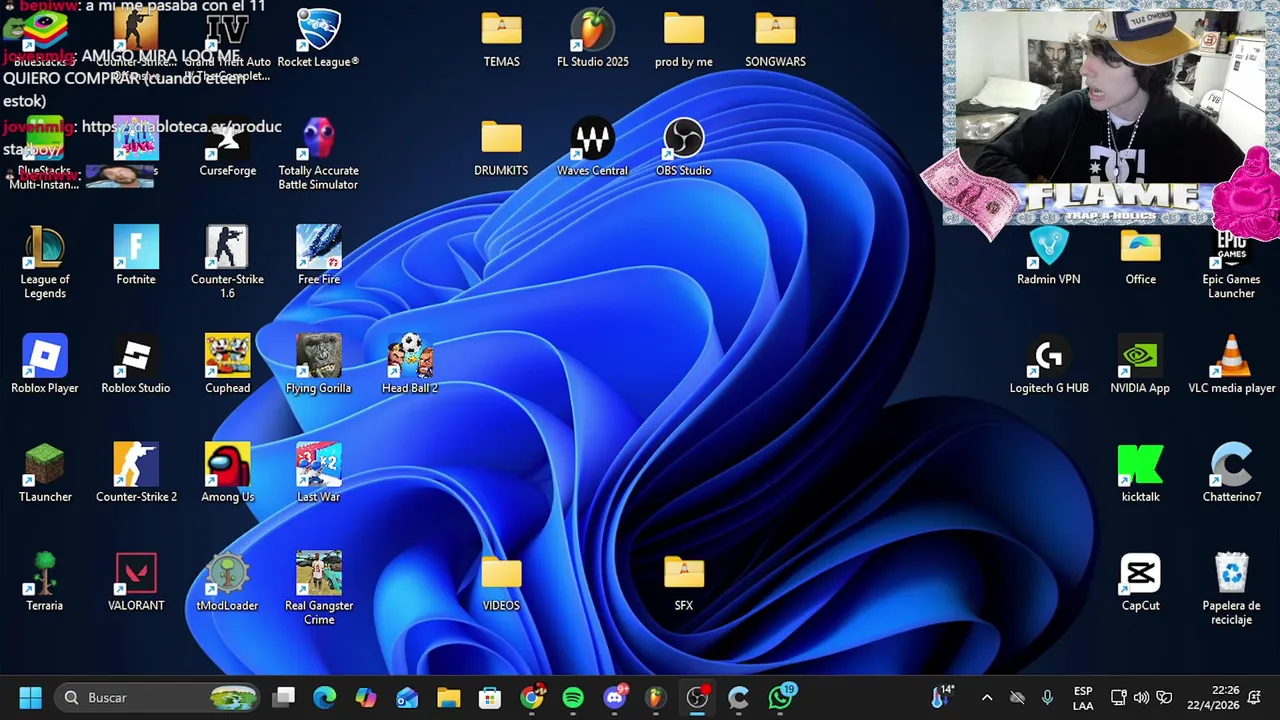Viewport: 1280px width, 720px height.
Task: Select the Grand Theft Auto IV shortcut
Action: tap(227, 45)
